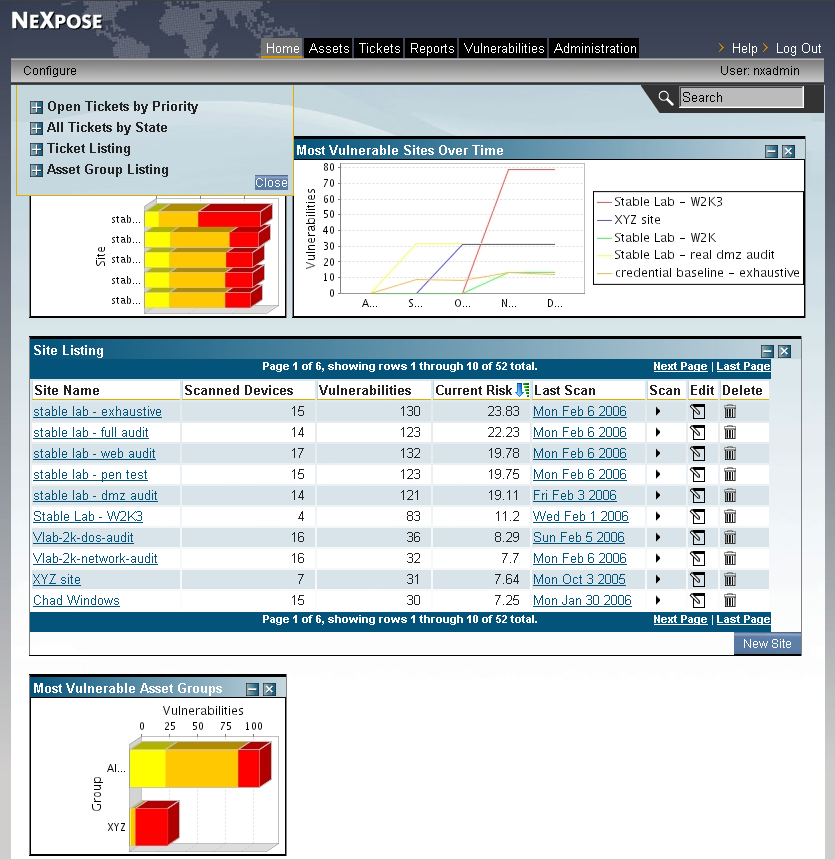Edit the XYZ site entry
The height and width of the screenshot is (860, 835).
(698, 579)
